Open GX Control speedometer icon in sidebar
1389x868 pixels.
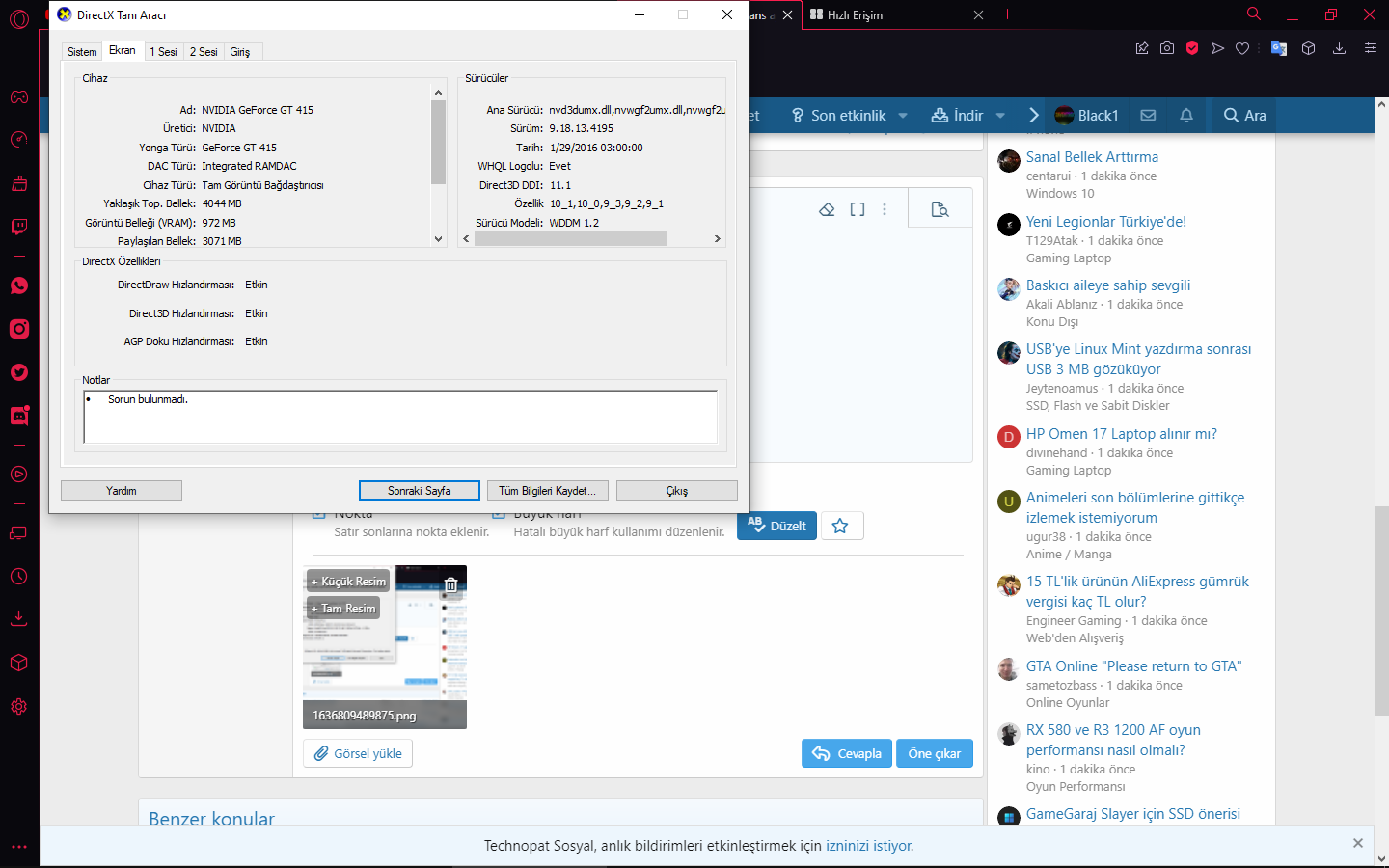[x=19, y=140]
